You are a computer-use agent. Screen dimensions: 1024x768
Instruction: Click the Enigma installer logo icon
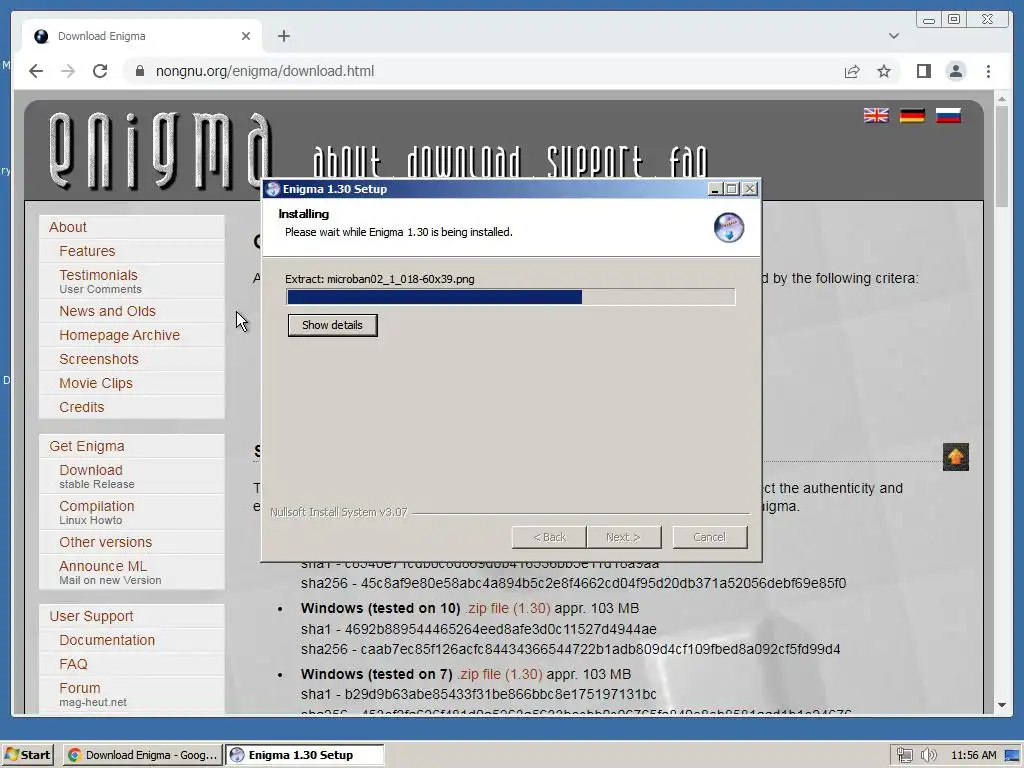tap(728, 227)
